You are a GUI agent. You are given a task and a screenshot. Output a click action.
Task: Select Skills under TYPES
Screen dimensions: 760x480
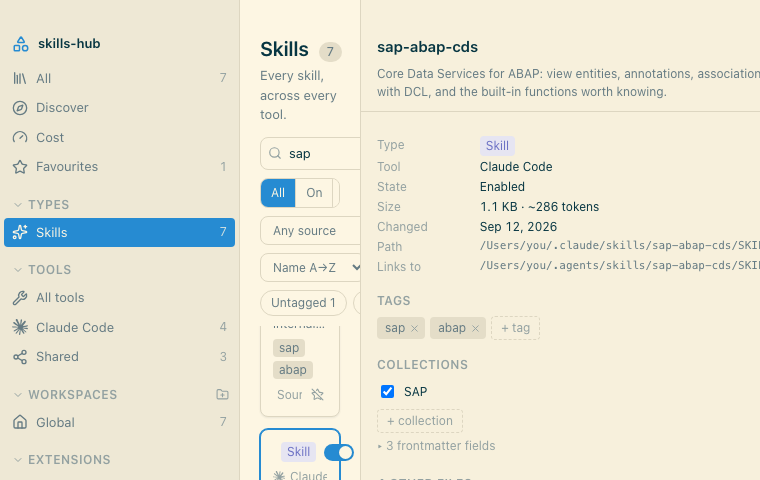coord(119,232)
